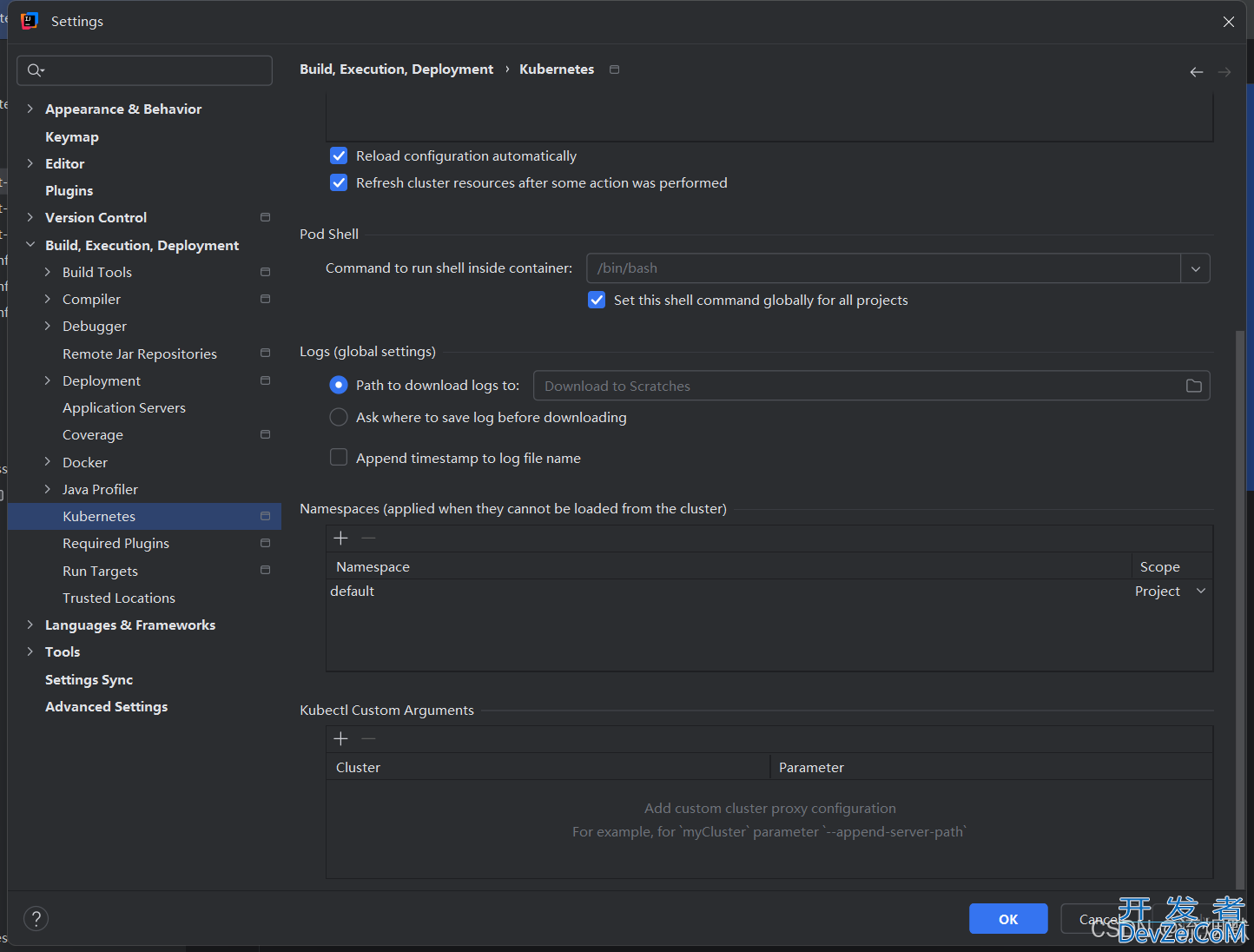The image size is (1254, 952).
Task: Select Path to download logs to radio
Action: click(339, 385)
